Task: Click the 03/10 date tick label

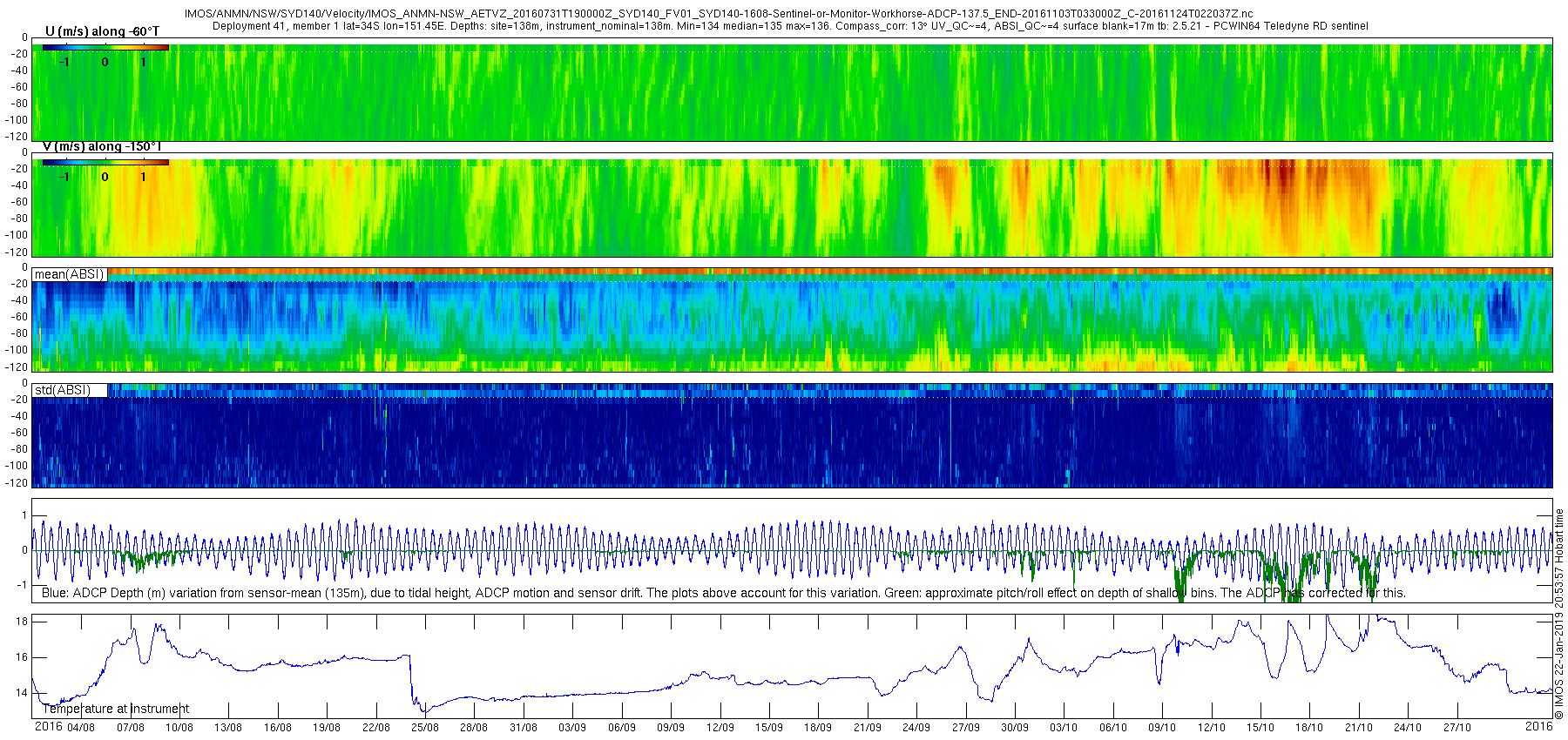Action: [x=1064, y=727]
